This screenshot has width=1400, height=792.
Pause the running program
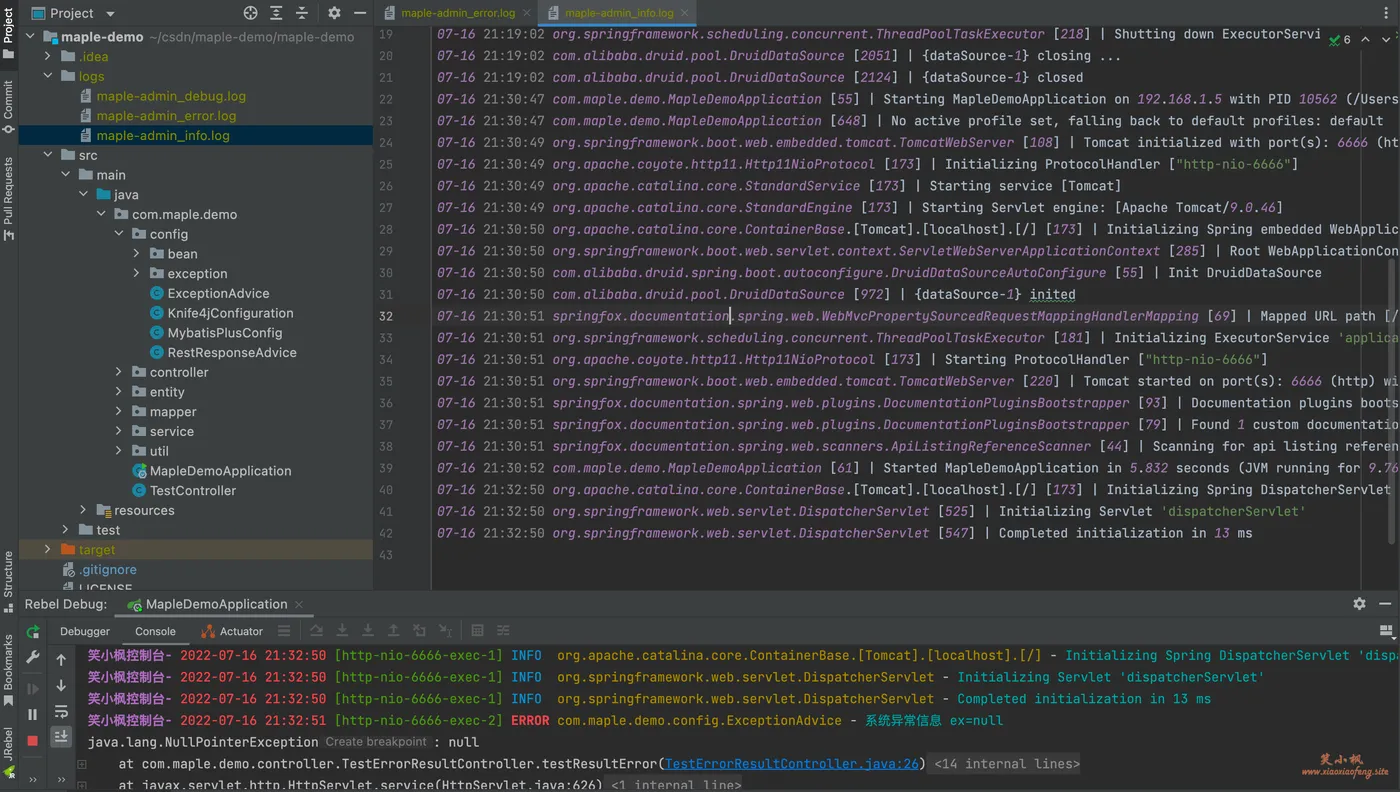33,714
